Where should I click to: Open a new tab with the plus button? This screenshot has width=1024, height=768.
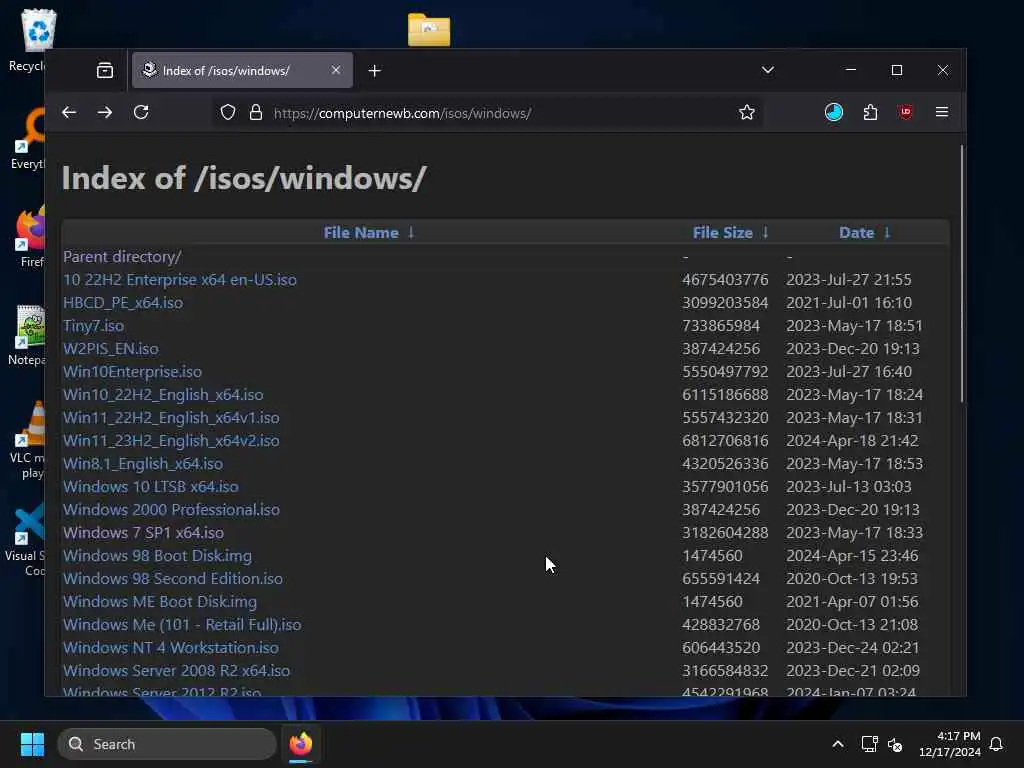(374, 71)
